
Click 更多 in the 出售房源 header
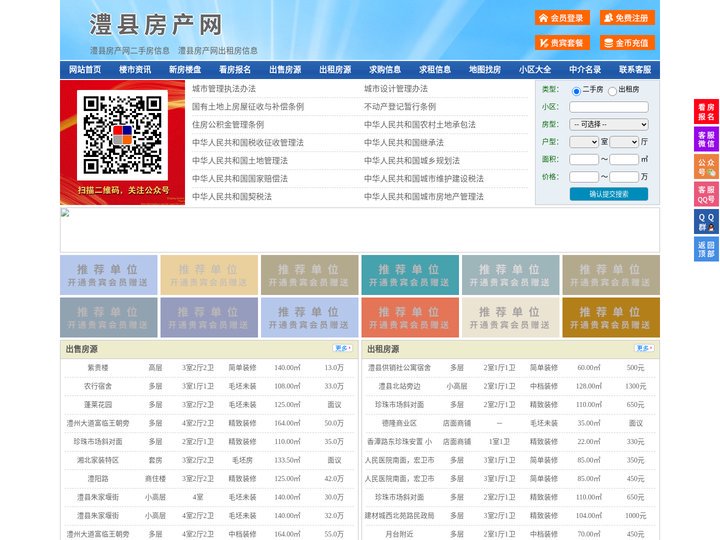click(343, 349)
